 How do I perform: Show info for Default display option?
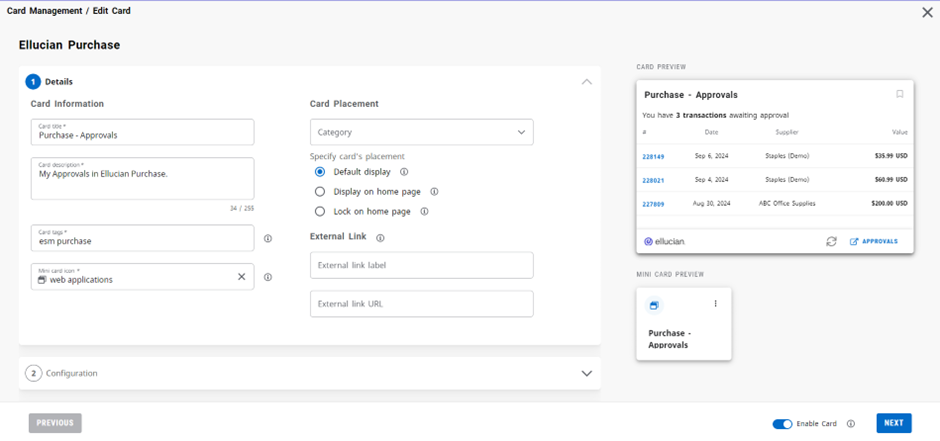click(x=403, y=172)
